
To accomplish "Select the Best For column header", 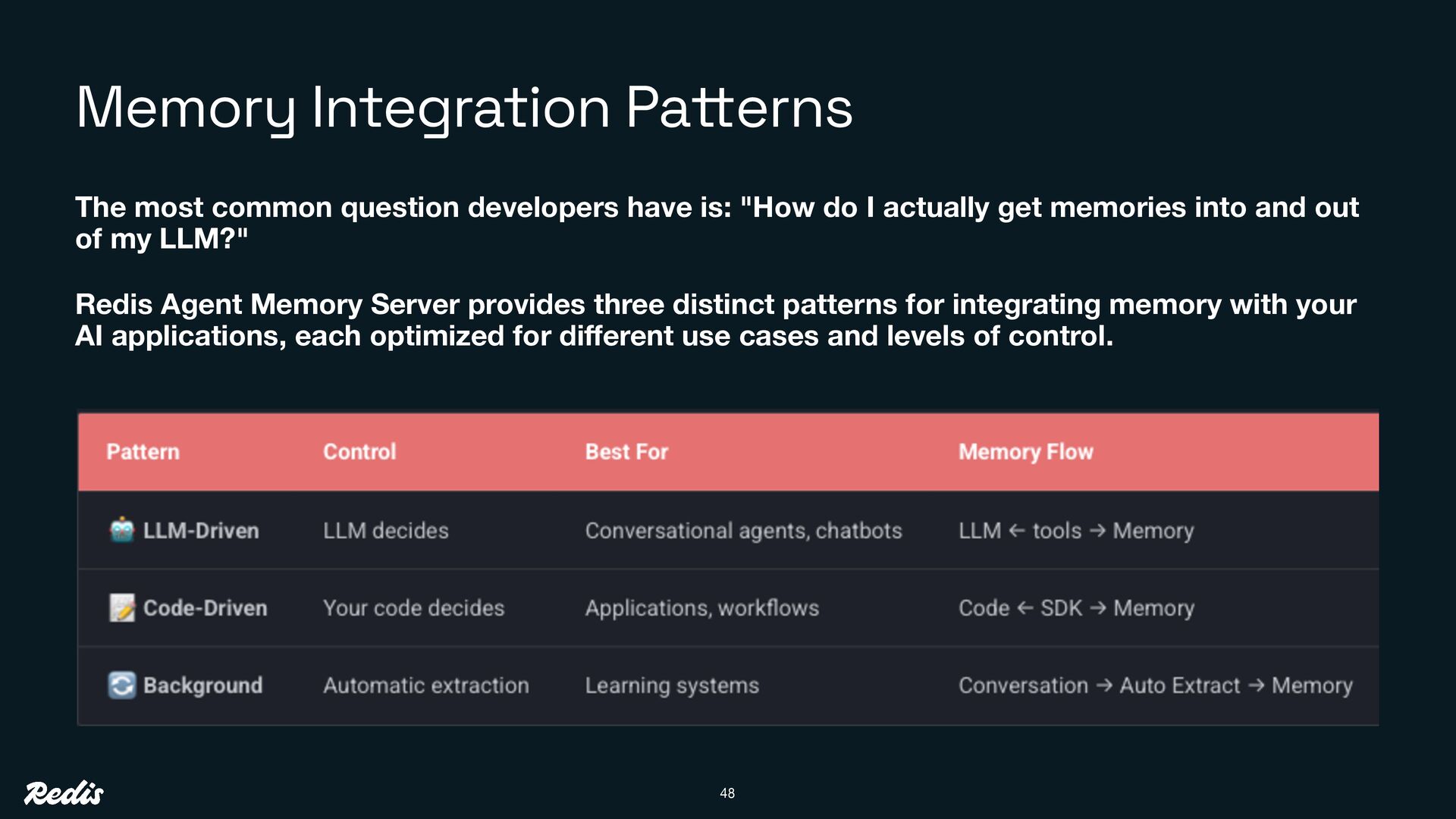I will (626, 452).
